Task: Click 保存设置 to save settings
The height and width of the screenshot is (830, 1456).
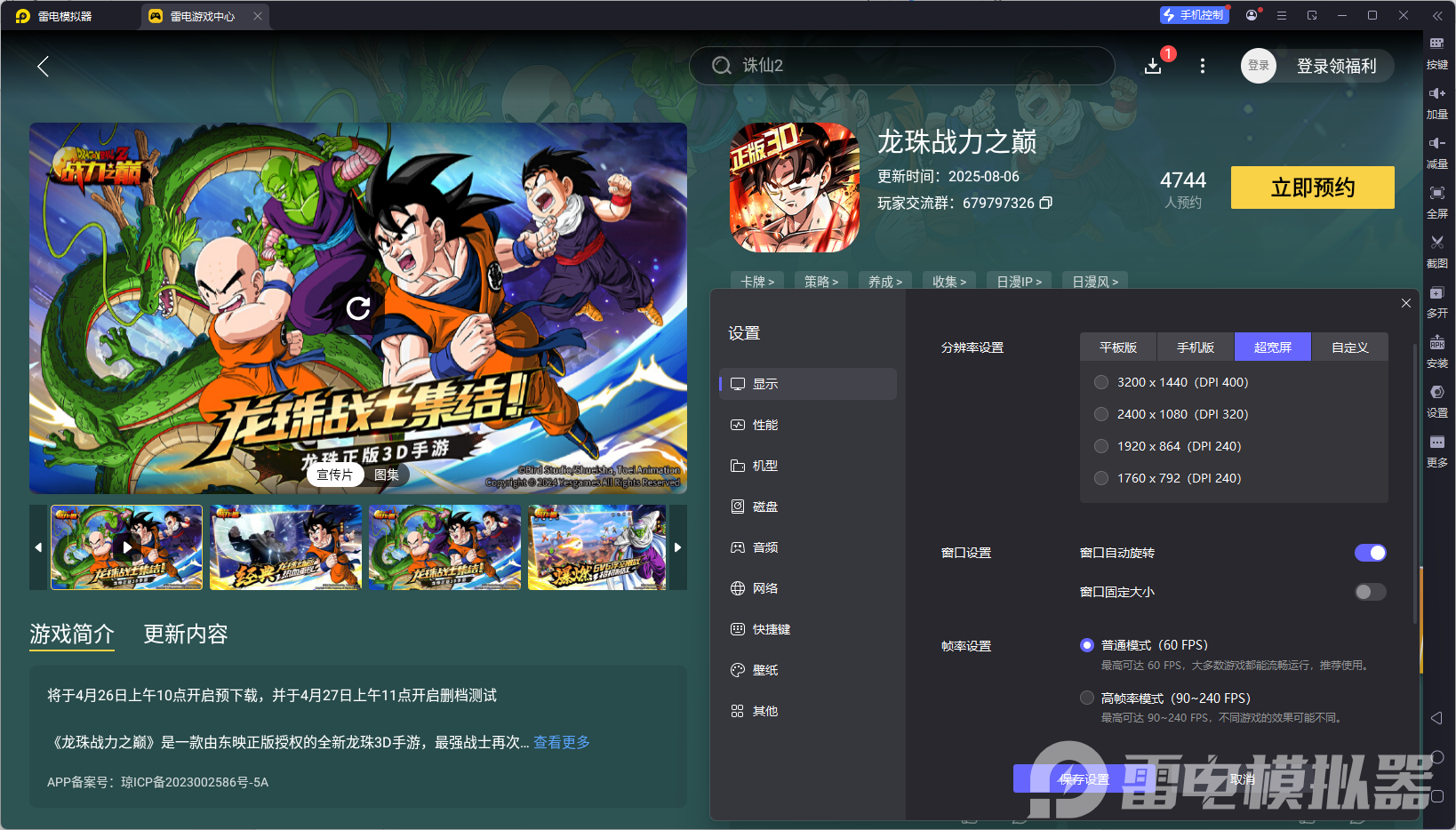Action: [1084, 778]
